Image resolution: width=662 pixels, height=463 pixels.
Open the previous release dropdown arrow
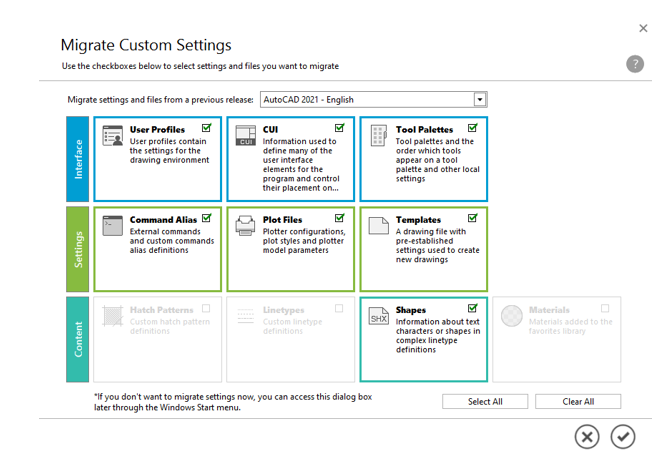point(480,100)
